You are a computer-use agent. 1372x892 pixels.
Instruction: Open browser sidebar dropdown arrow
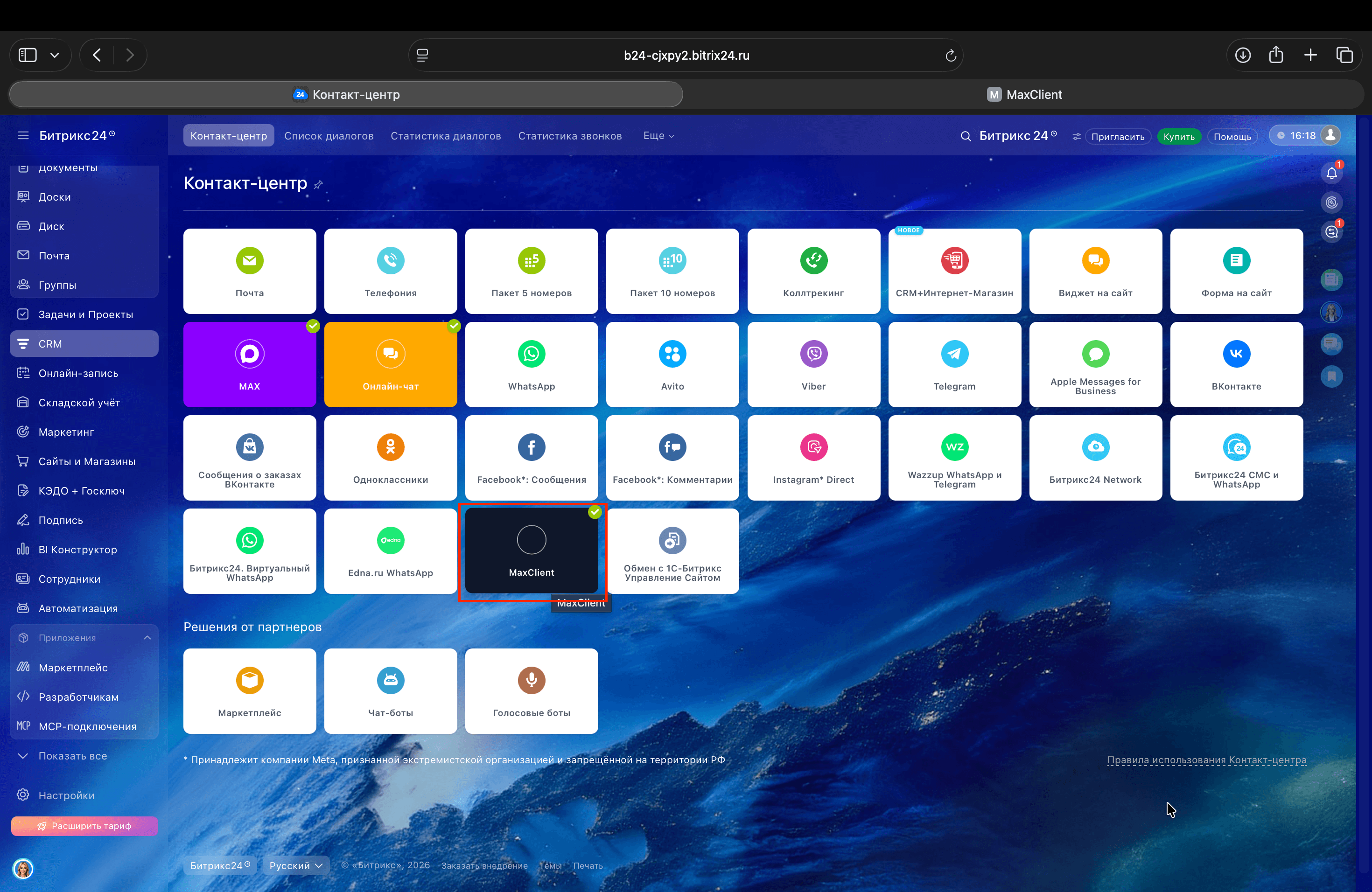tap(55, 56)
